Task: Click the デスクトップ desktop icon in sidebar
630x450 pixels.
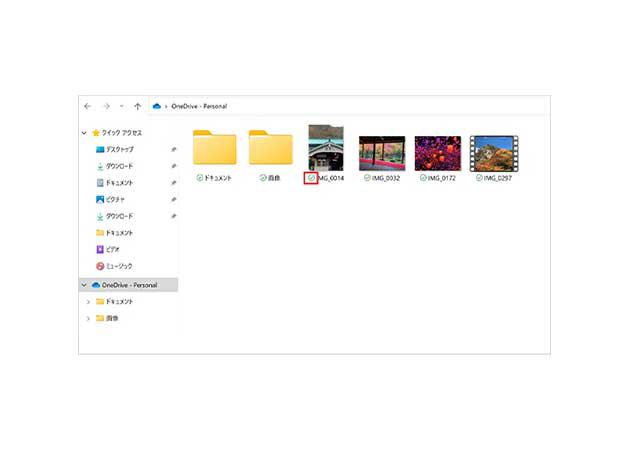Action: click(100, 149)
